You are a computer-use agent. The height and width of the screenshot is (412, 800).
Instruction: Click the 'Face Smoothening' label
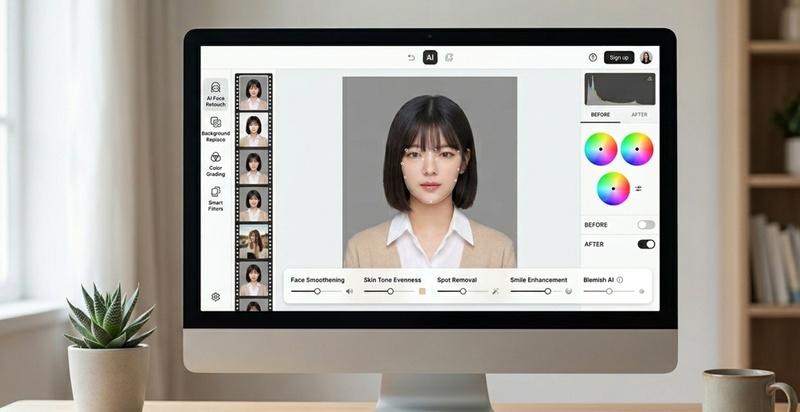317,280
